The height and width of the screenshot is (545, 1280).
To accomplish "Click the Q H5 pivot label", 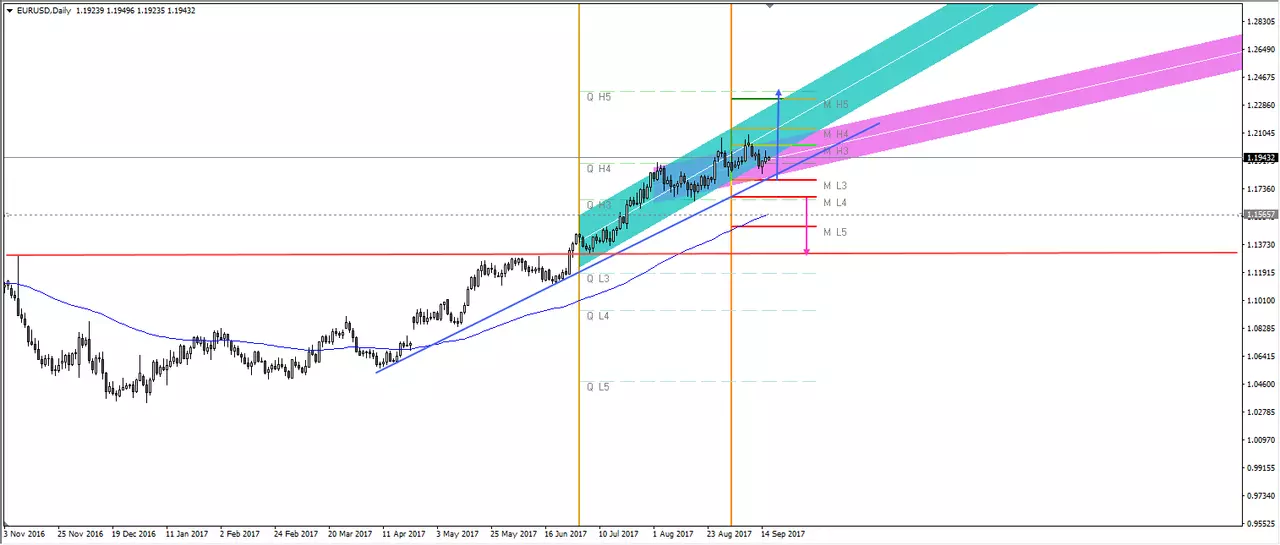I will pos(598,97).
